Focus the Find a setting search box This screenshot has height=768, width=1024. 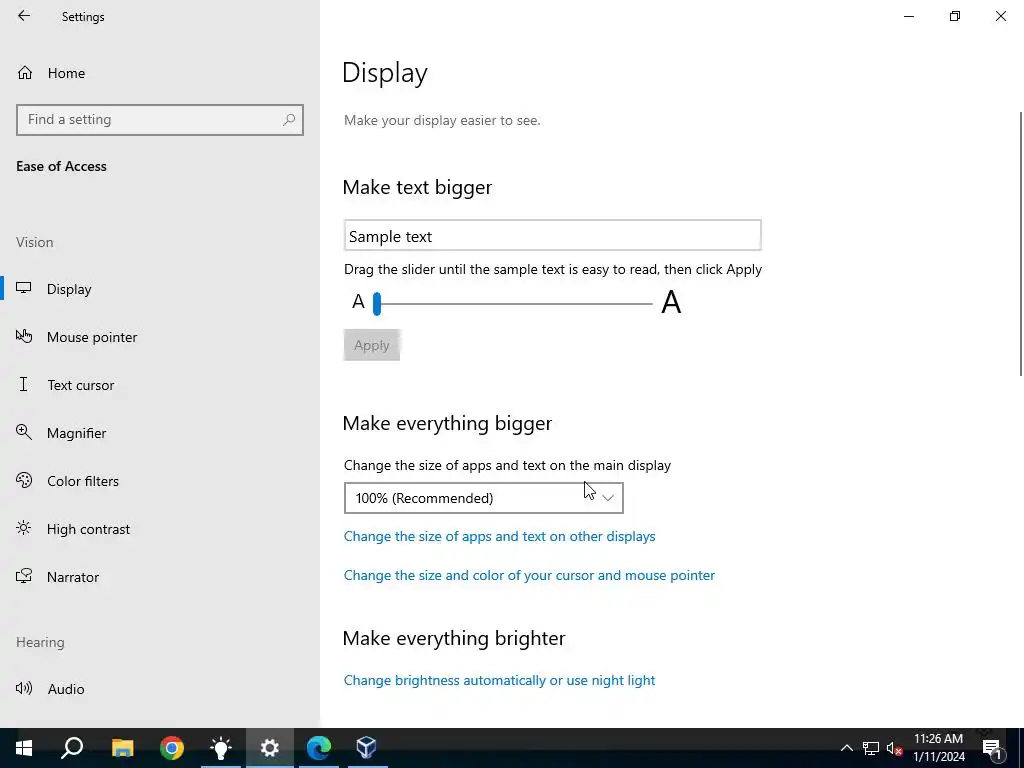coord(160,120)
